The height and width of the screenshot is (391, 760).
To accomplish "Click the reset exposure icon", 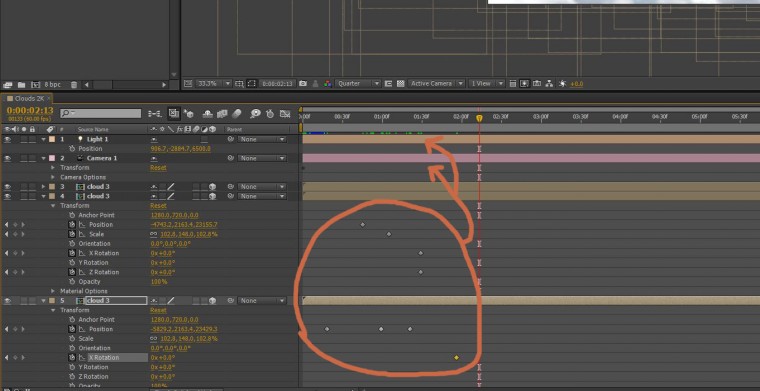I will (x=562, y=84).
